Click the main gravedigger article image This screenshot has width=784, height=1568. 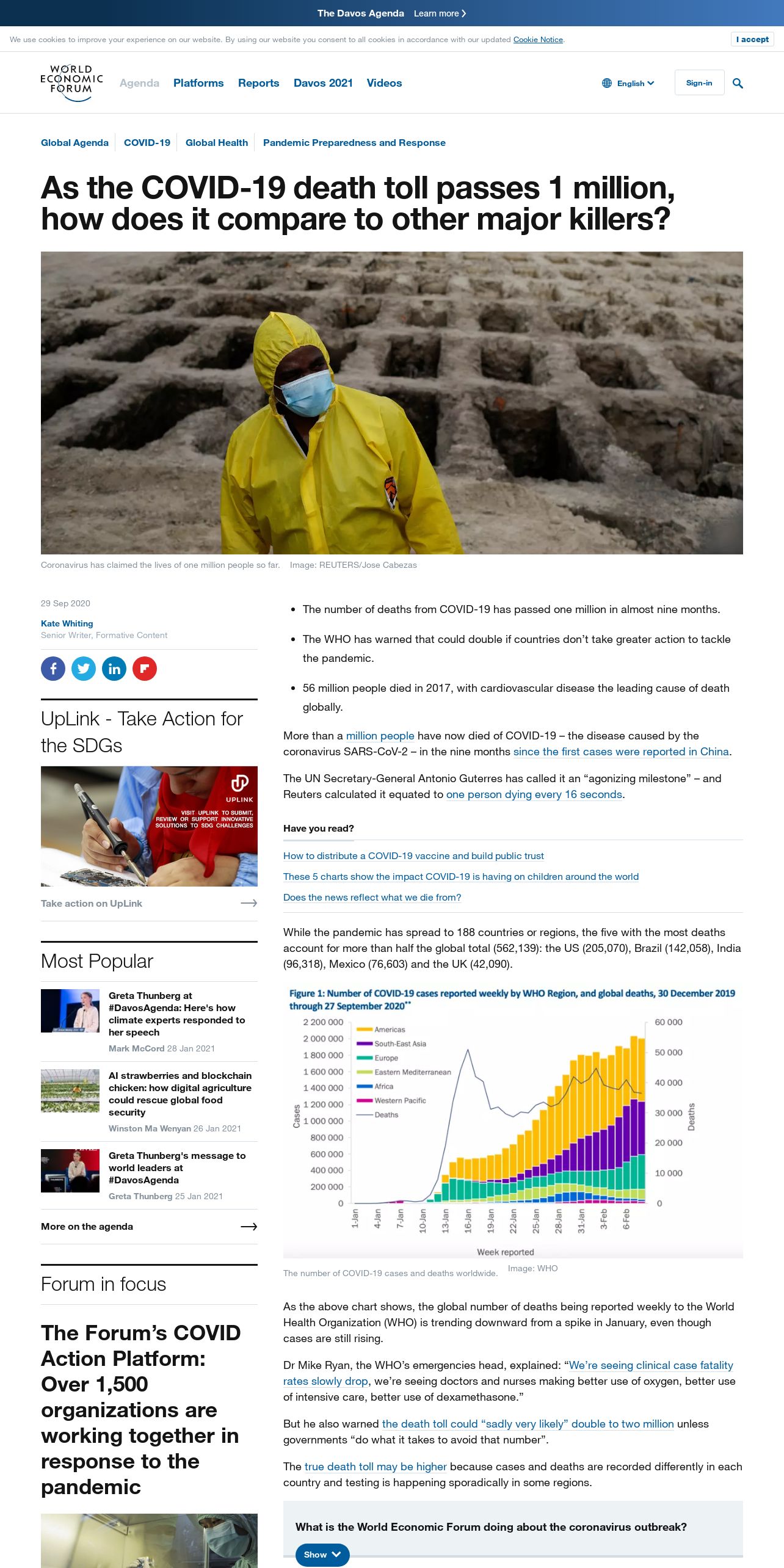coord(392,403)
